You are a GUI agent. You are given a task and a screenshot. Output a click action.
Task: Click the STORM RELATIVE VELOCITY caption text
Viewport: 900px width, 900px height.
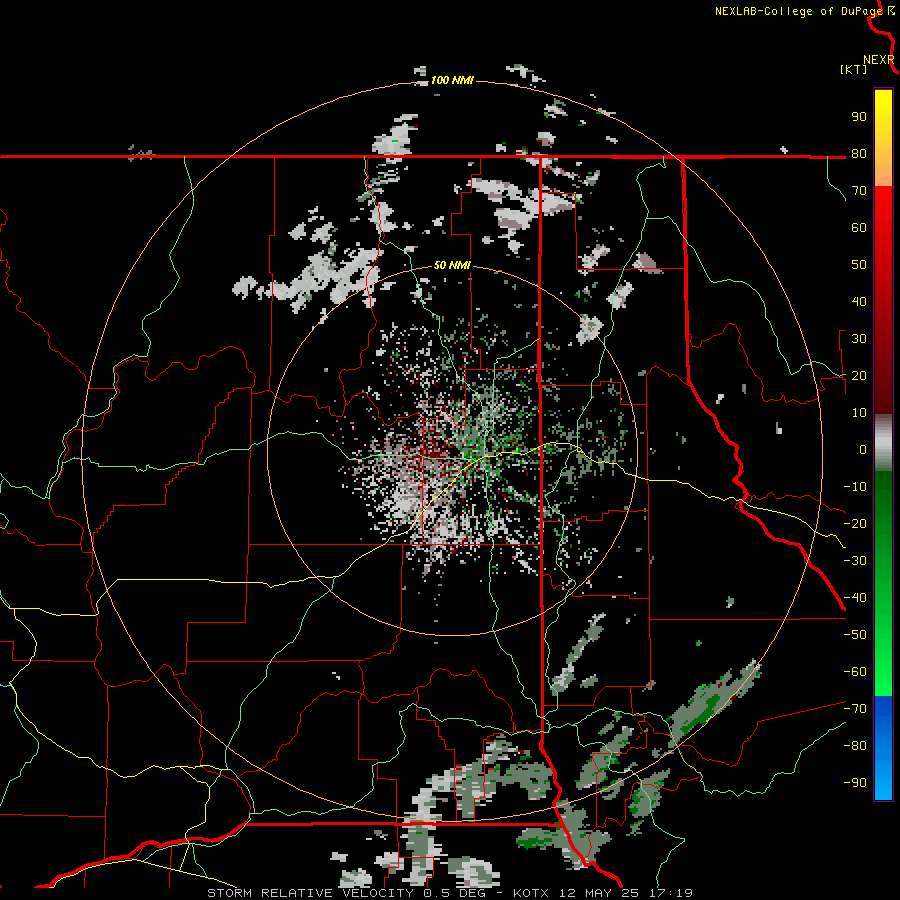pos(313,893)
